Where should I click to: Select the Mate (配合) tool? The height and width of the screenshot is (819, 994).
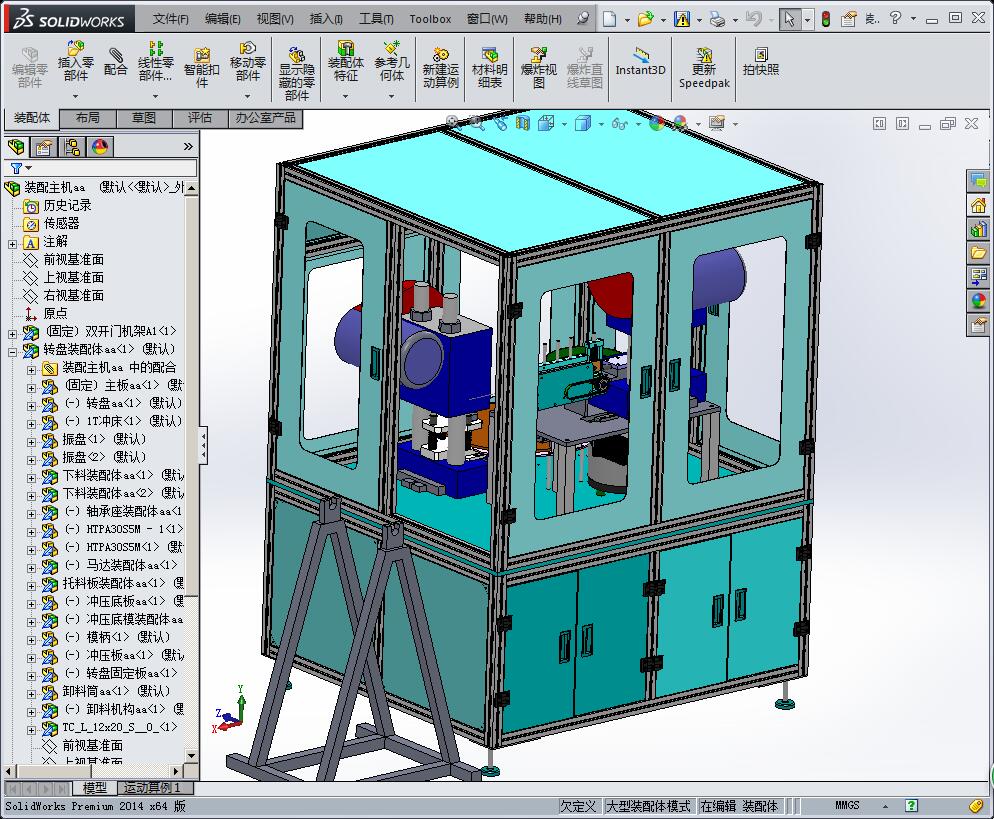pyautogui.click(x=115, y=62)
